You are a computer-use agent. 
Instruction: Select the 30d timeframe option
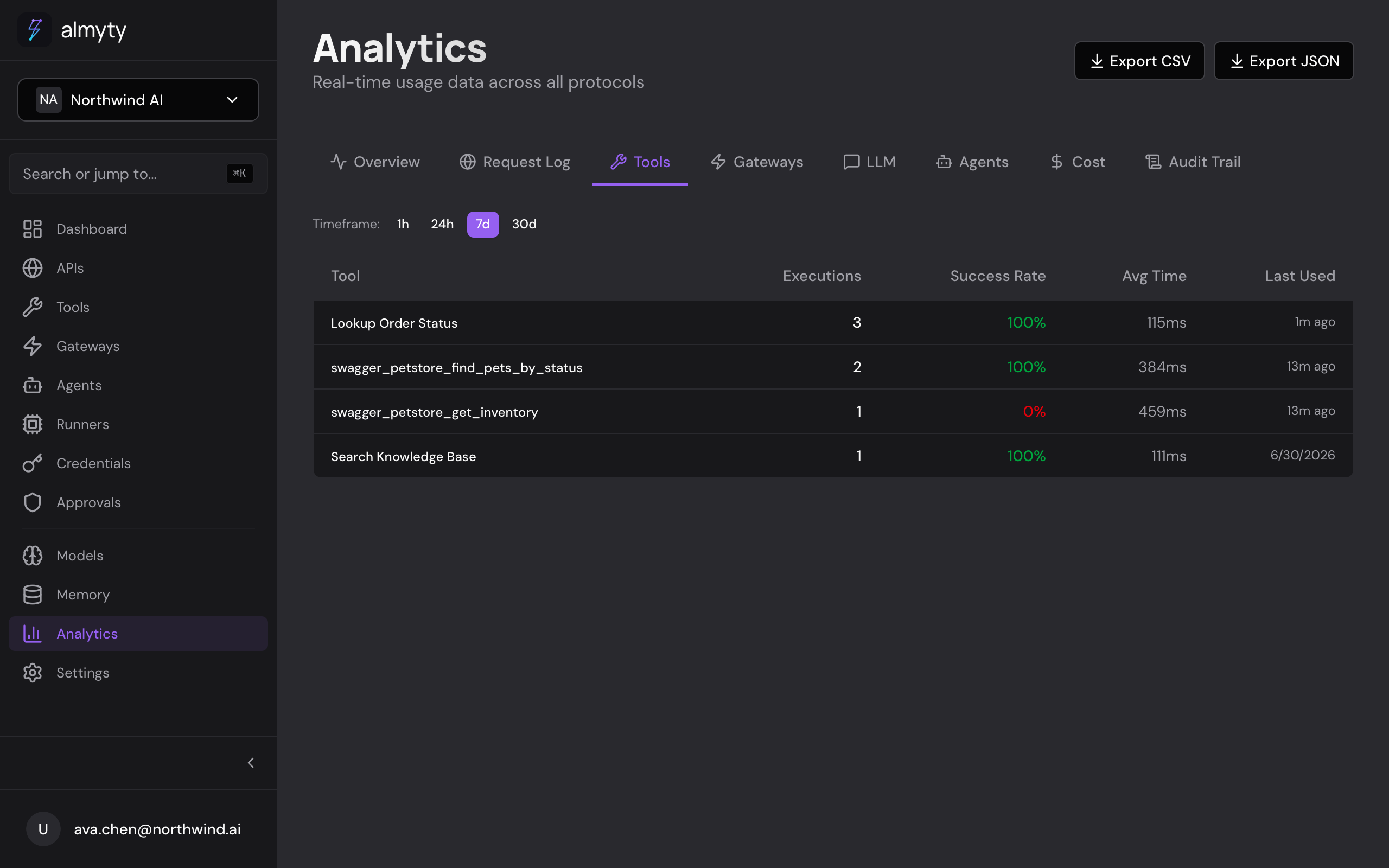point(524,224)
